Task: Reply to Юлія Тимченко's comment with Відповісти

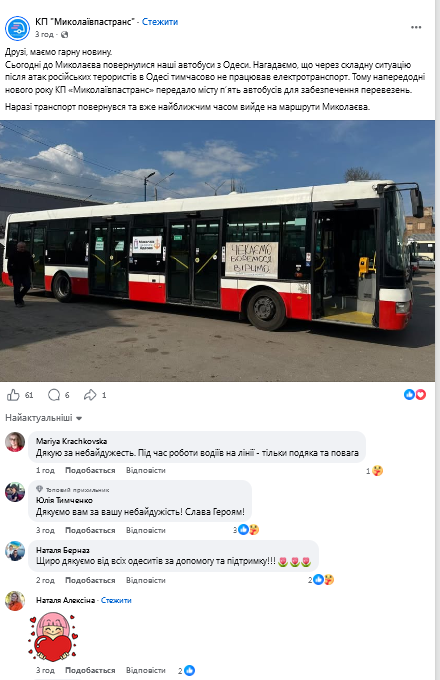Action: (146, 530)
